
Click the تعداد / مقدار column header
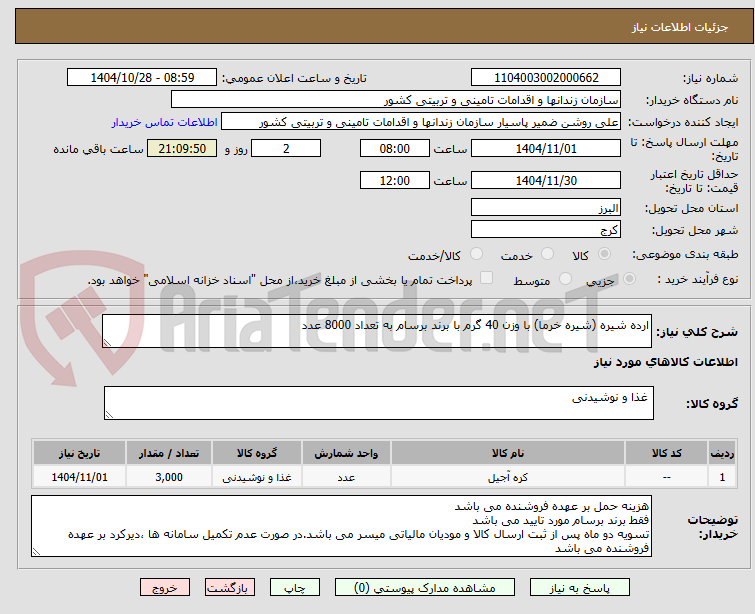(x=169, y=453)
